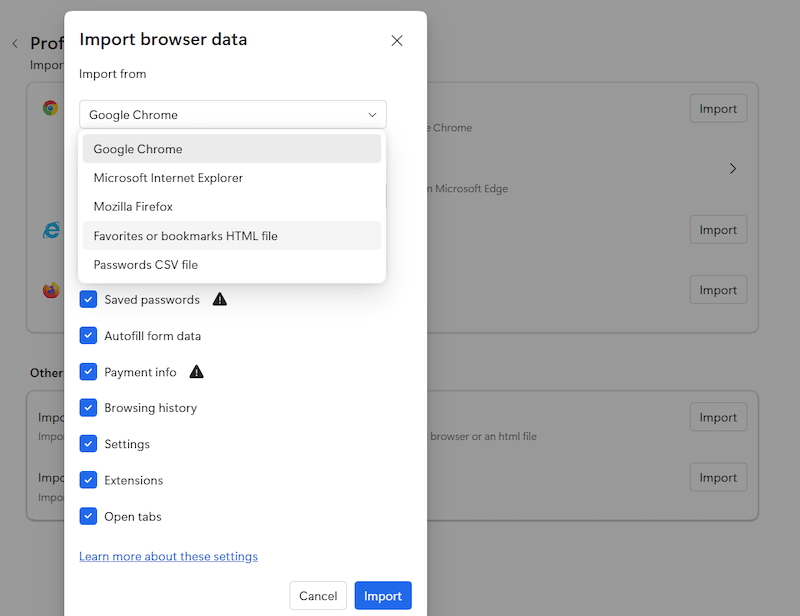
Task: Disable Autofill form data import
Action: 88,336
